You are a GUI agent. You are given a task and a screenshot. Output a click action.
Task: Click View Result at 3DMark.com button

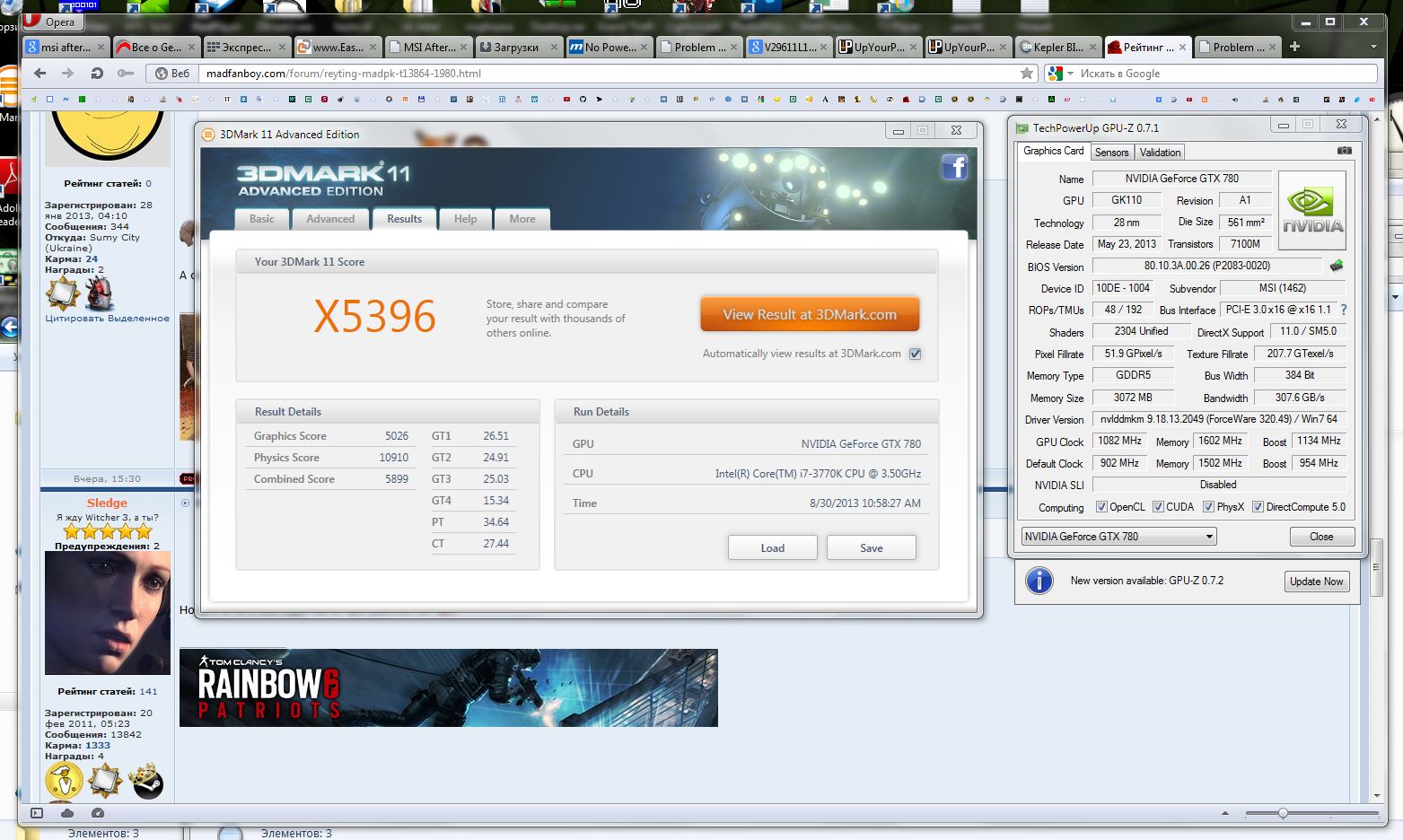(x=810, y=315)
